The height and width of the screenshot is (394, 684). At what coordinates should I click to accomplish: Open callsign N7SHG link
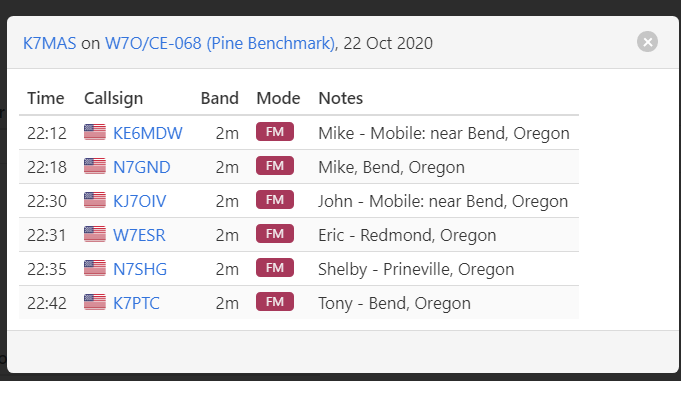(140, 269)
